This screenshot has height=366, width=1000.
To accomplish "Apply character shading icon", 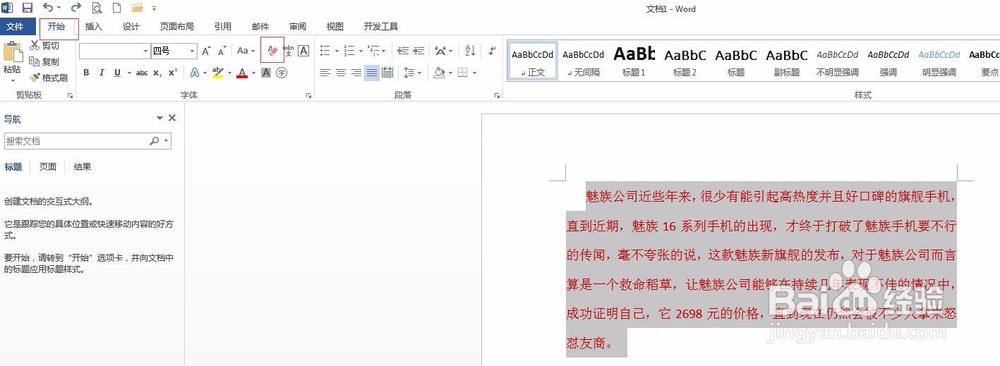I will (x=266, y=73).
